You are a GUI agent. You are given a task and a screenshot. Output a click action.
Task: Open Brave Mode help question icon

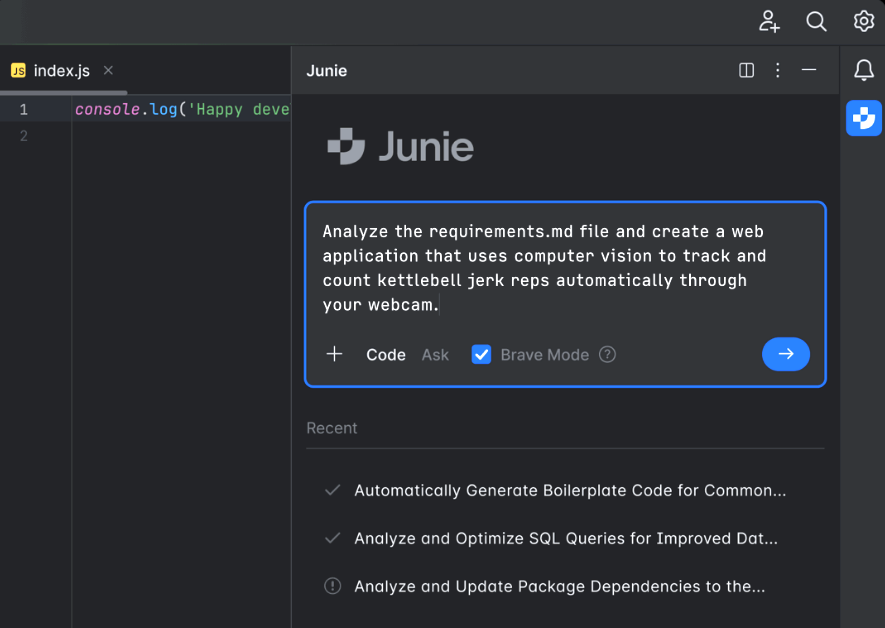point(607,354)
